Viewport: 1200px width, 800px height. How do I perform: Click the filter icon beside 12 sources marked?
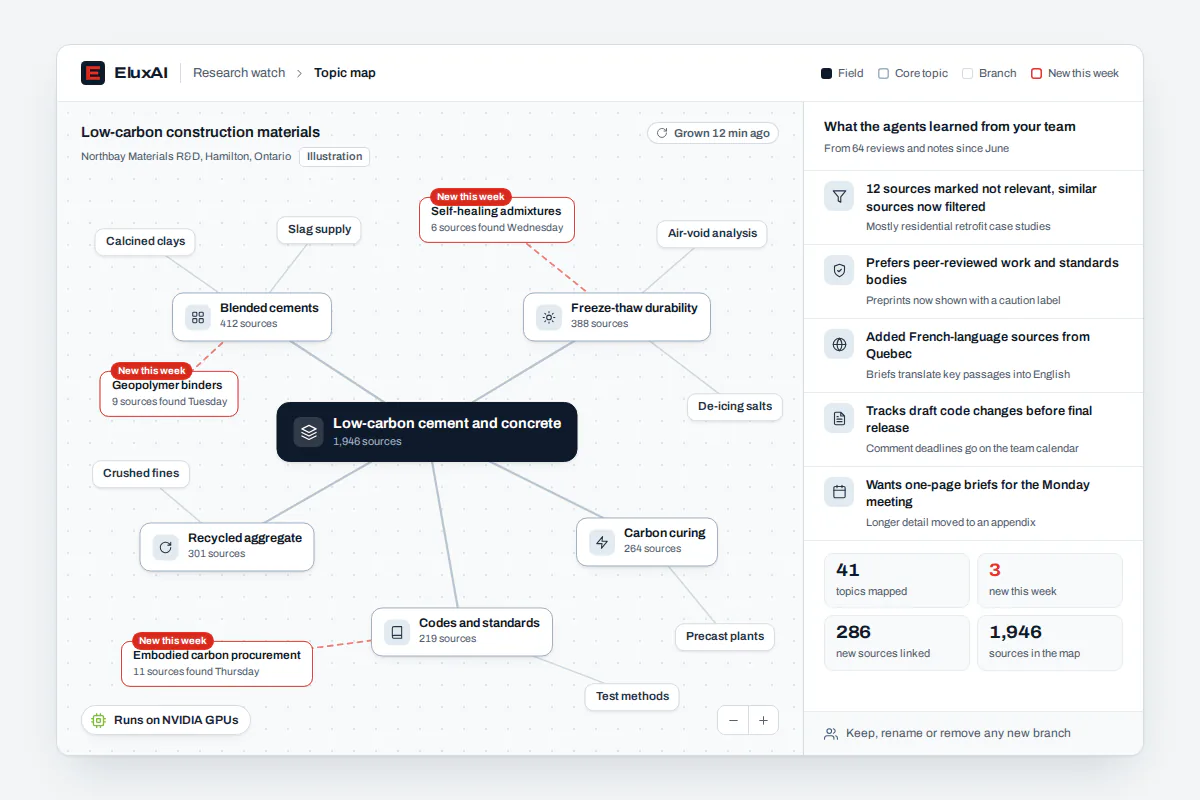pos(839,196)
